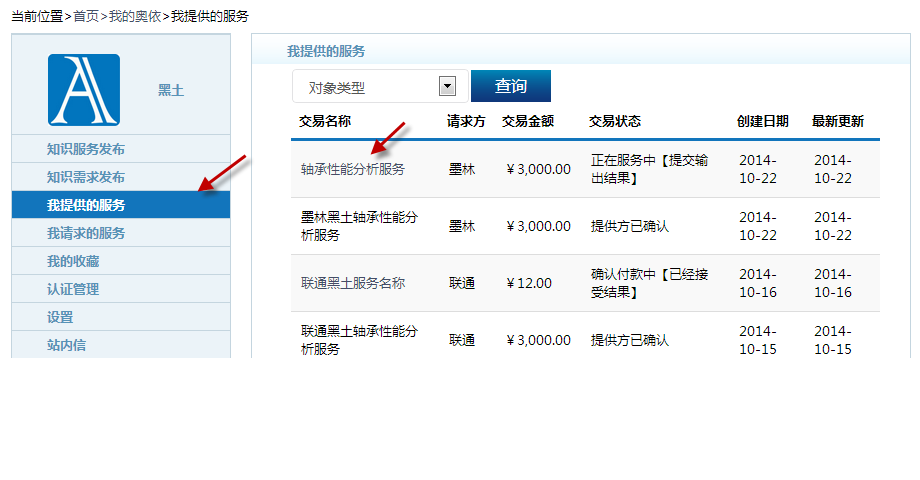Open 轴承性能分析服务 transaction

(353, 170)
